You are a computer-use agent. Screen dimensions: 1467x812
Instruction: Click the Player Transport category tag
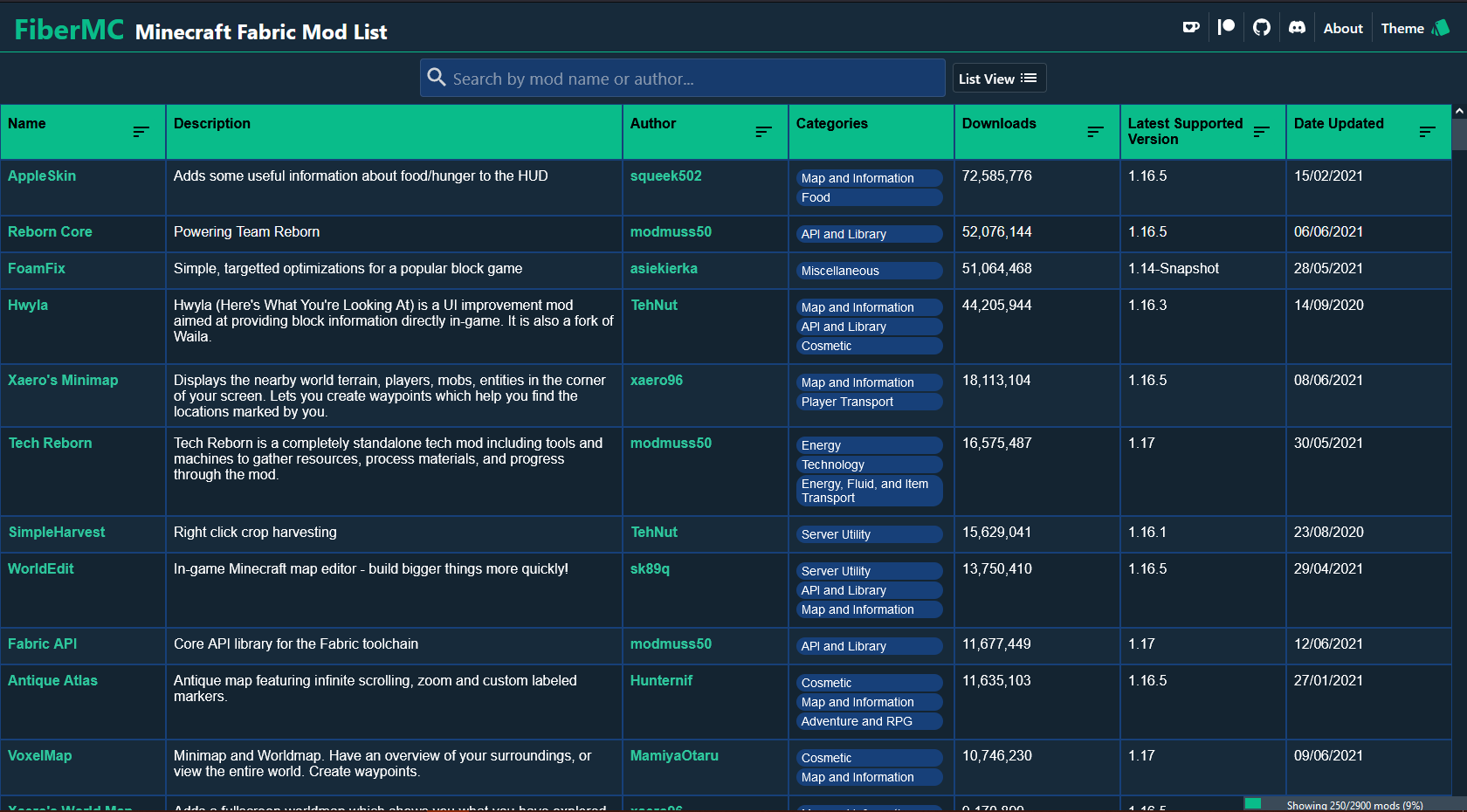pos(869,402)
